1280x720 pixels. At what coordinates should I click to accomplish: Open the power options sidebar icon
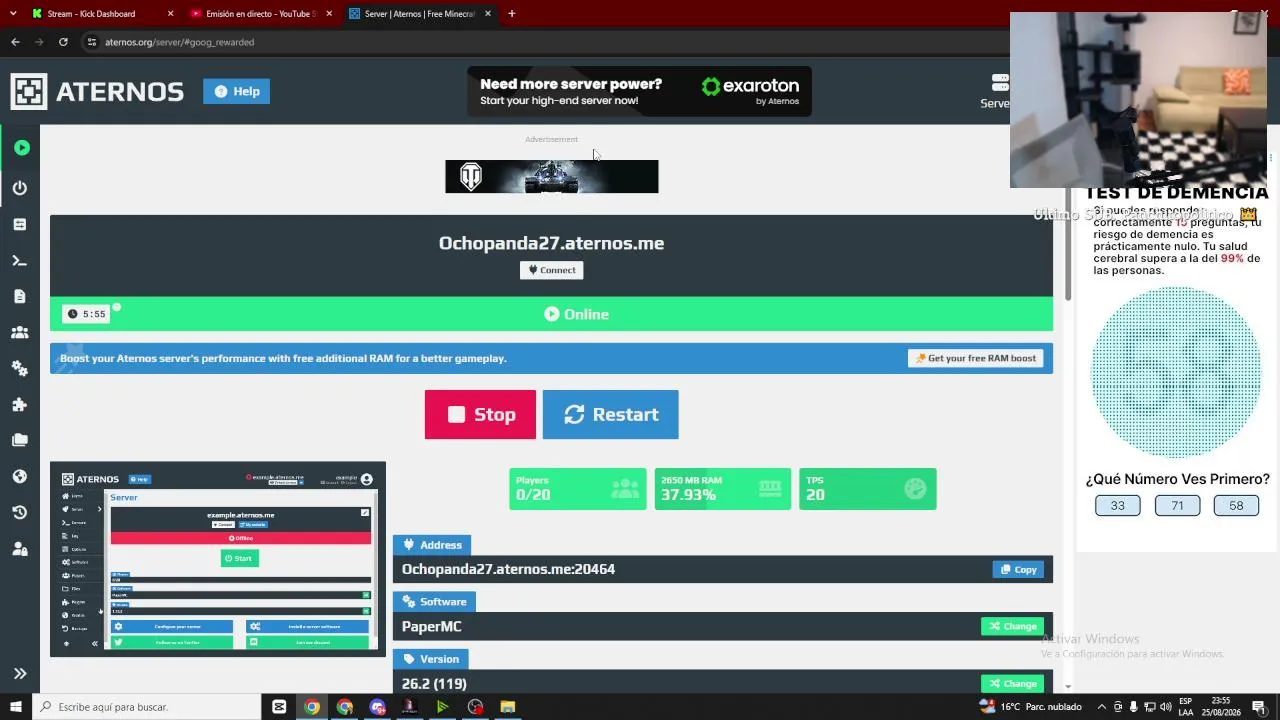pyautogui.click(x=20, y=188)
